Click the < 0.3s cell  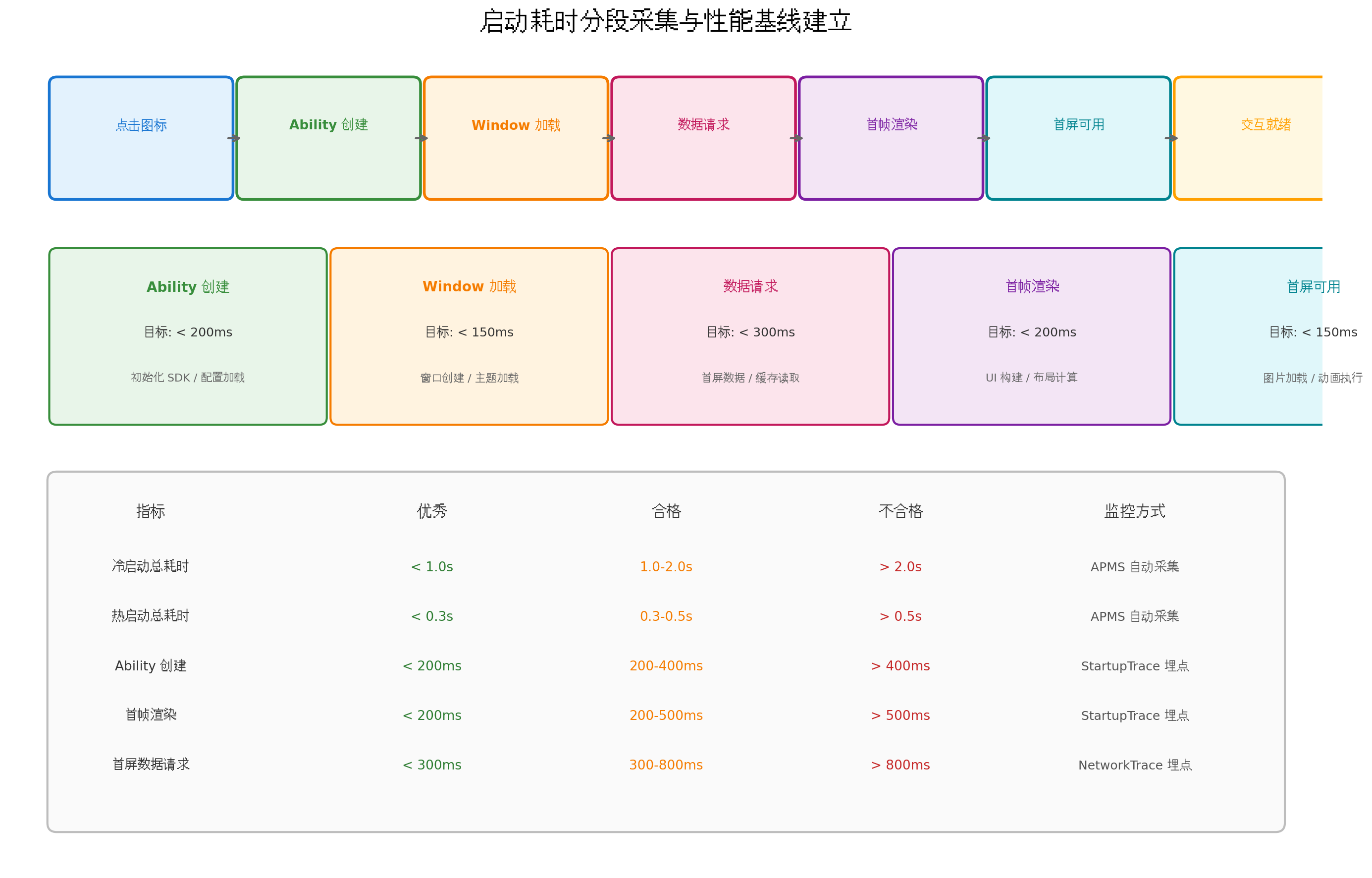pos(432,616)
